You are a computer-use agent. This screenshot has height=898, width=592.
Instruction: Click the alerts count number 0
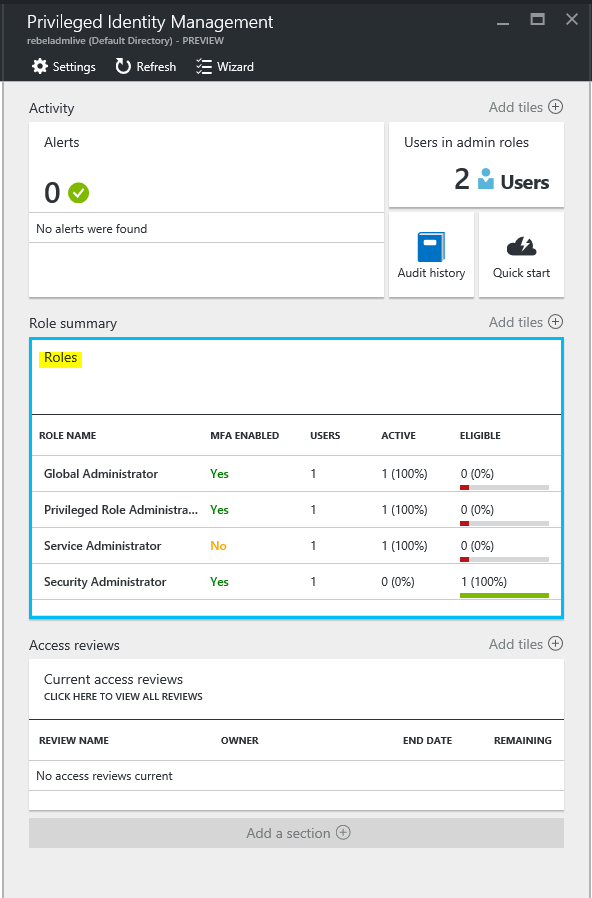[x=52, y=192]
